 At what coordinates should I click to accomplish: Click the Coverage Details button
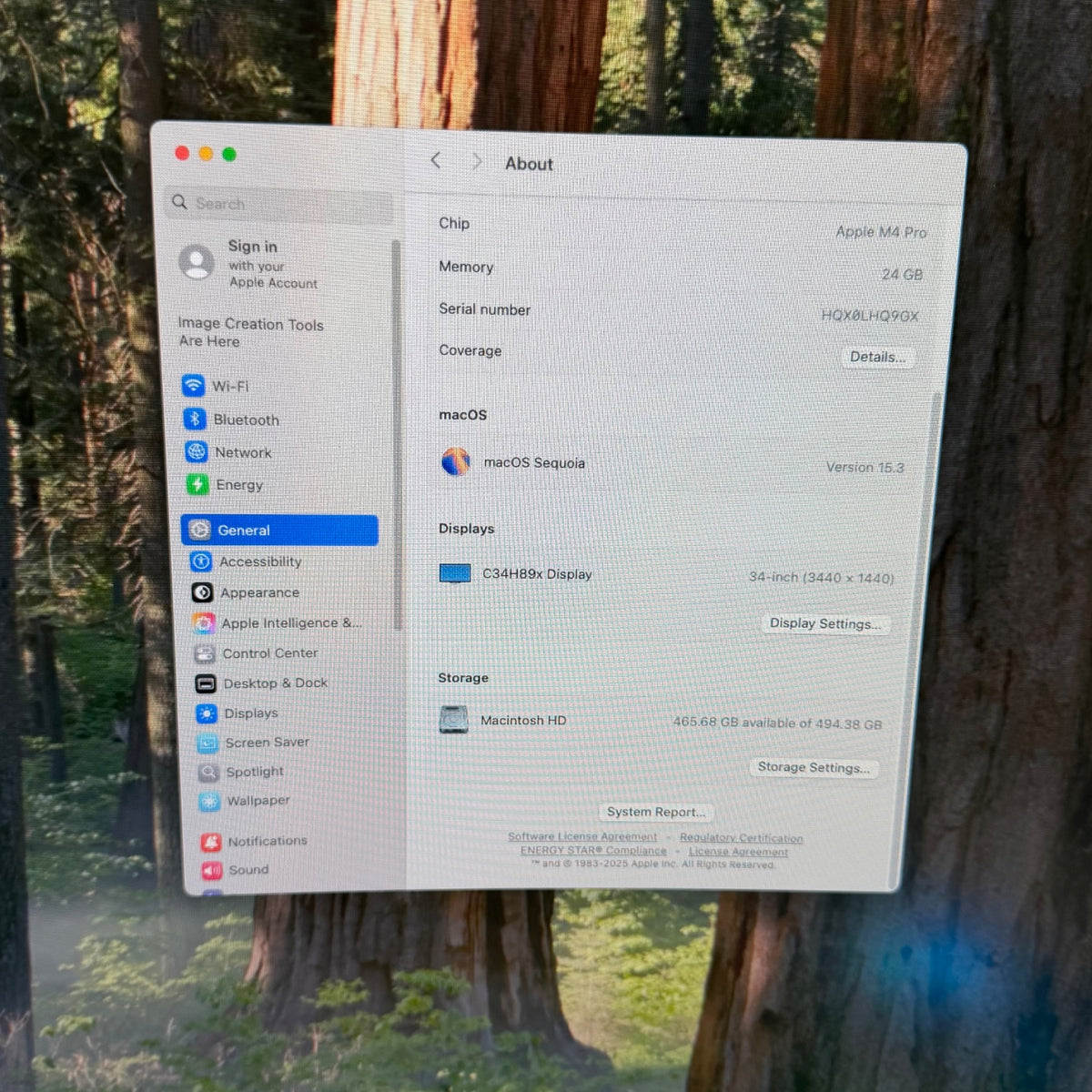tap(878, 357)
